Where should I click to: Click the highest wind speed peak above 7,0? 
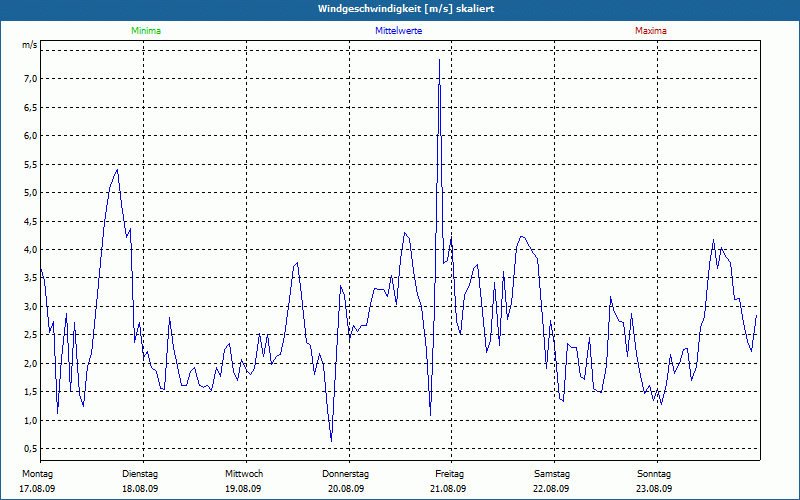pos(439,60)
